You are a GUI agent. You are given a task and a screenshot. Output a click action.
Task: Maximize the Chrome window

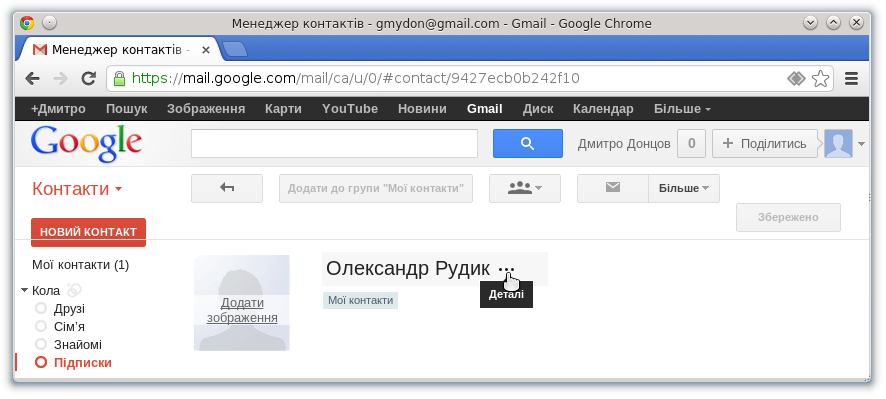click(833, 23)
